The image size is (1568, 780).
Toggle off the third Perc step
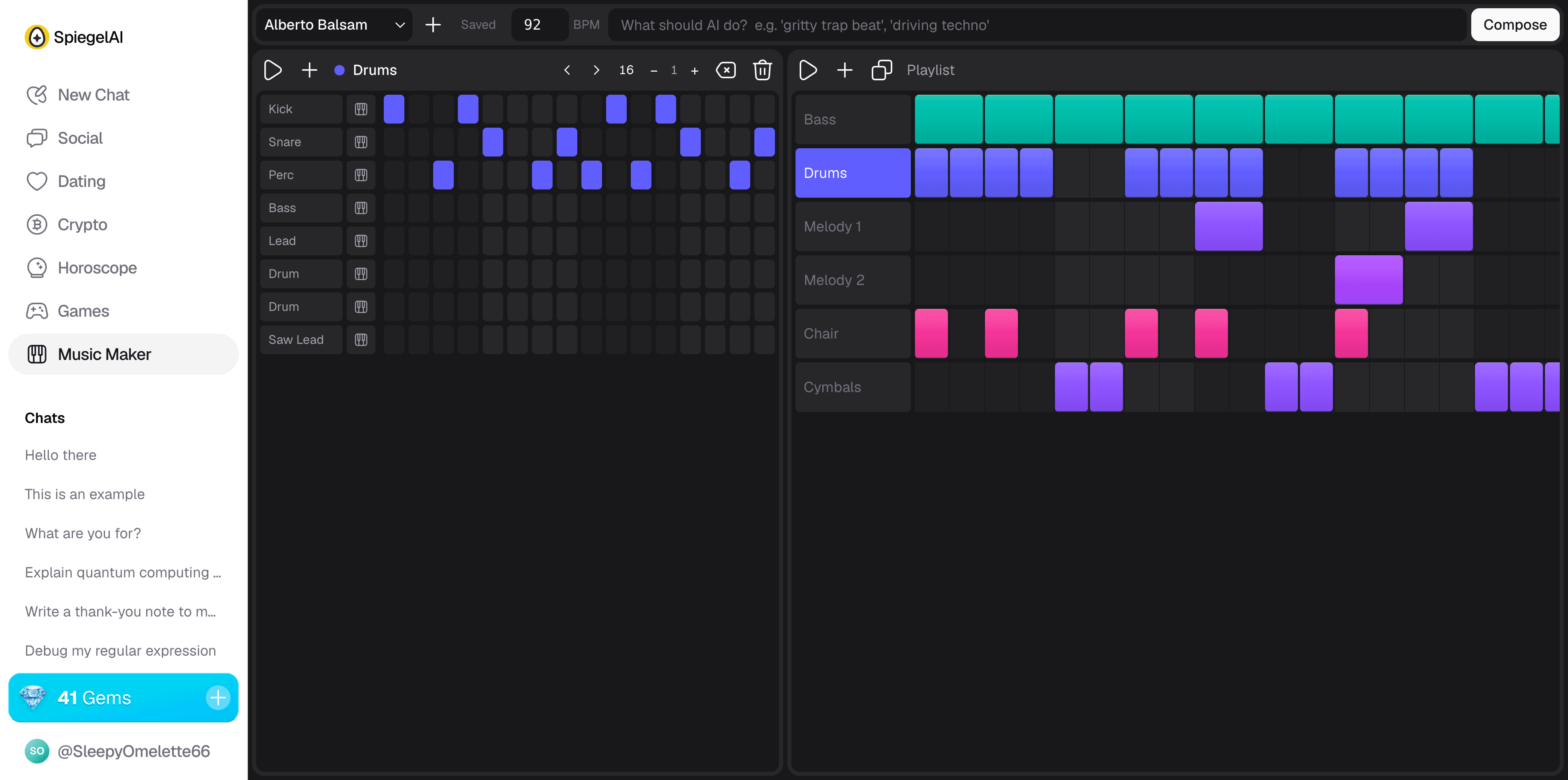443,175
